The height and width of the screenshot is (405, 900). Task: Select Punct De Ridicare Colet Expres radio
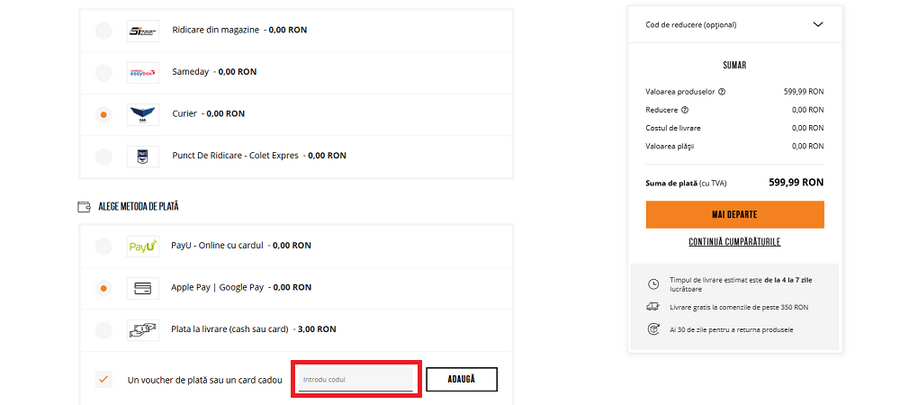click(x=103, y=156)
